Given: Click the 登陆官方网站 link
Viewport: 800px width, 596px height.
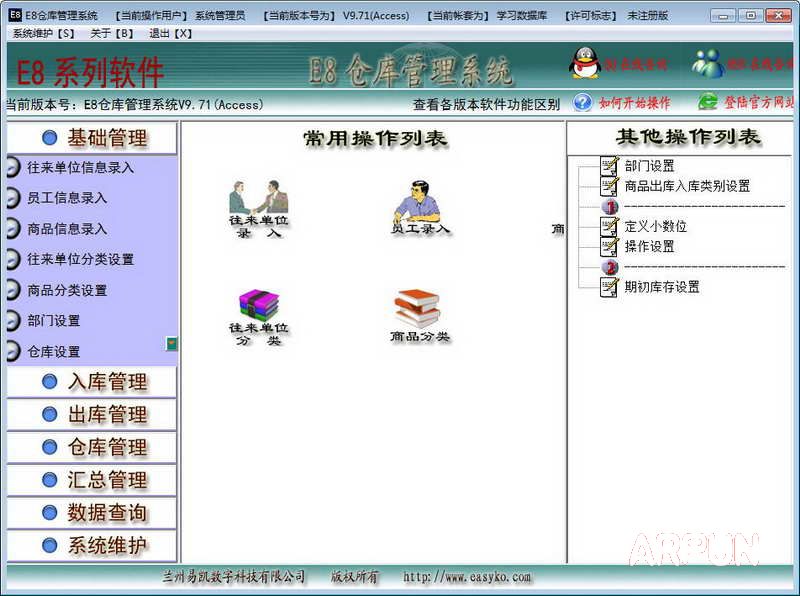Looking at the screenshot, I should tap(759, 103).
